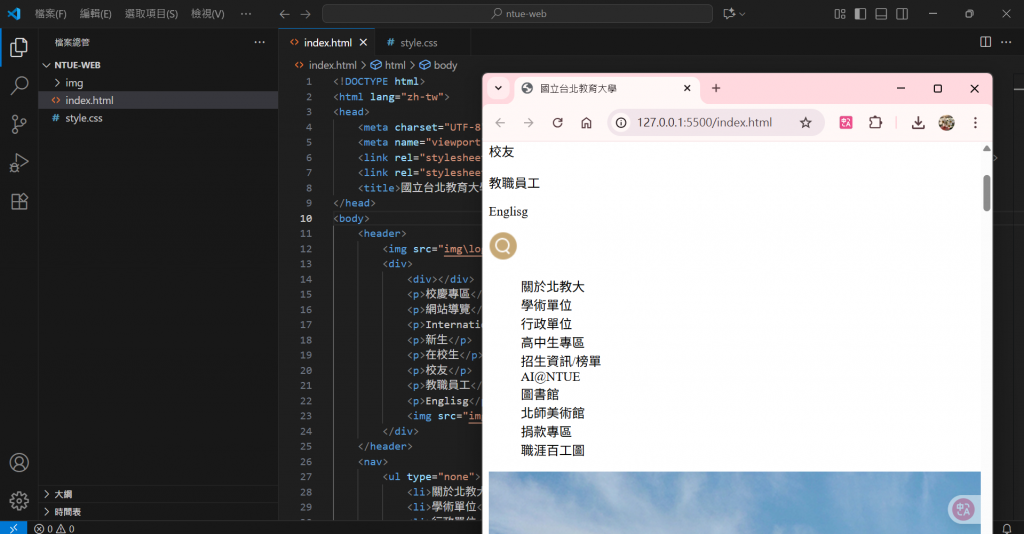The image size is (1024, 534).
Task: Open the Extensions view
Action: pyautogui.click(x=19, y=201)
